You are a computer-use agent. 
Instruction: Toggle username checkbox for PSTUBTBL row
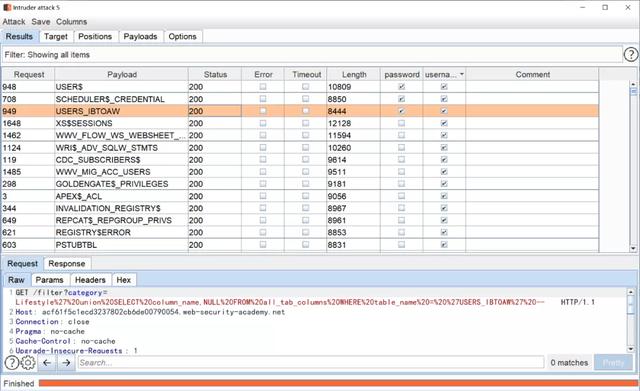tap(444, 244)
